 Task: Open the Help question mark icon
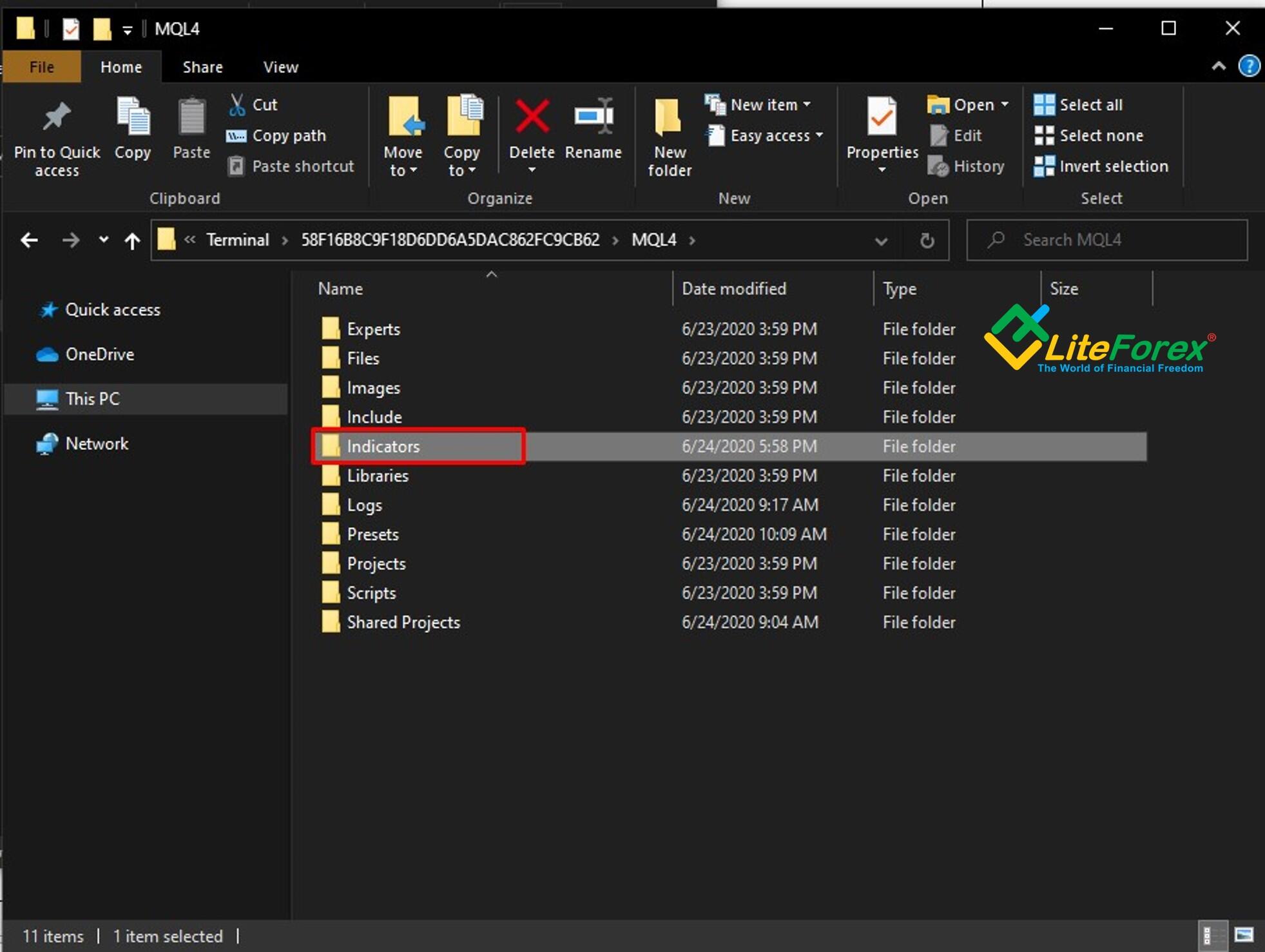[x=1249, y=66]
